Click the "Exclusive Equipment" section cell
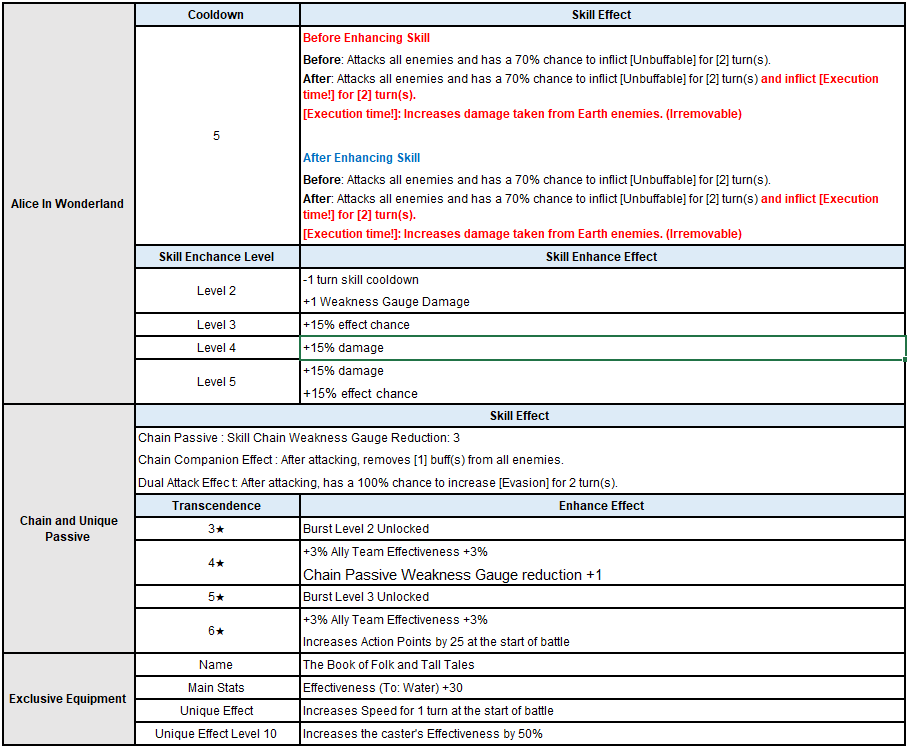This screenshot has height=747, width=907. (x=67, y=699)
